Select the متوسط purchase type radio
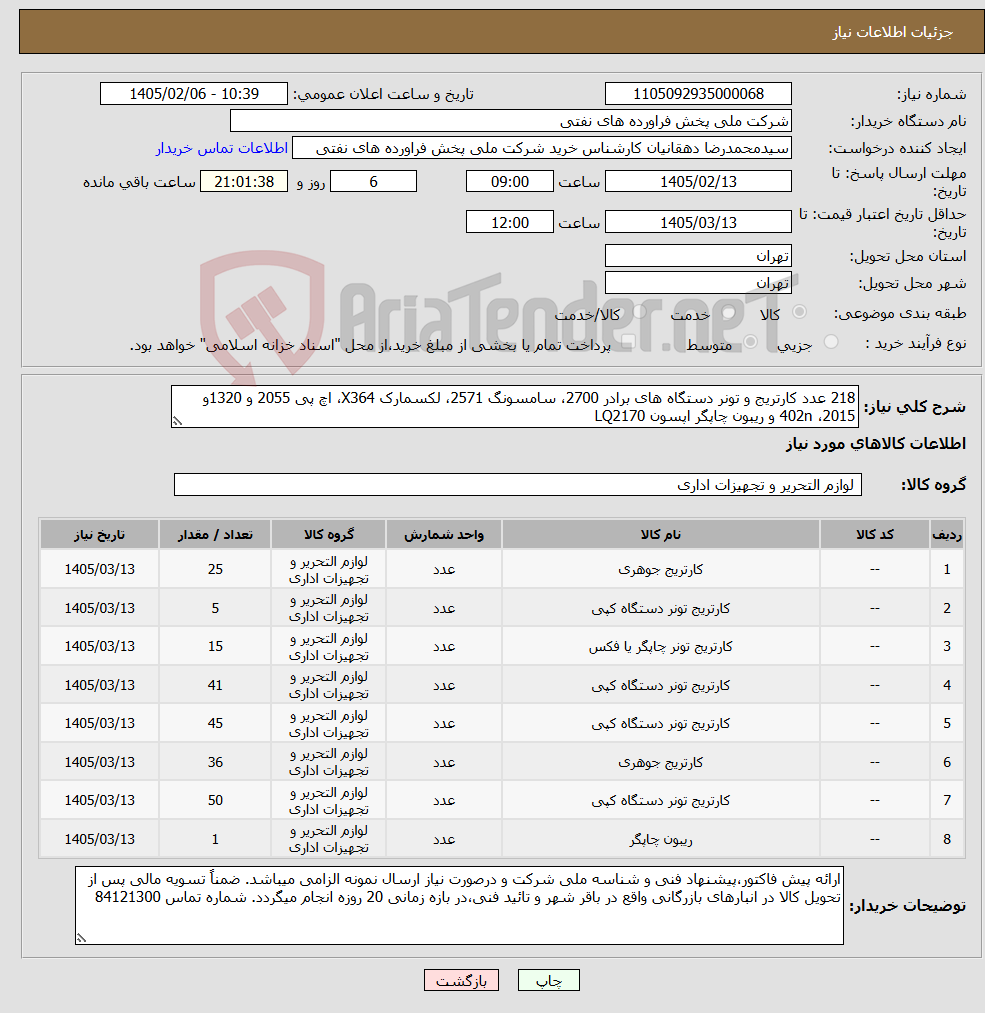Viewport: 985px width, 1013px height. pos(751,341)
